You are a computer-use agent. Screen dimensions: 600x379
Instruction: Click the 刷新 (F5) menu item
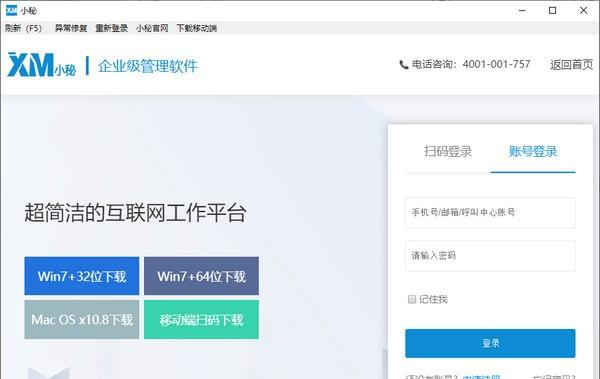click(23, 28)
